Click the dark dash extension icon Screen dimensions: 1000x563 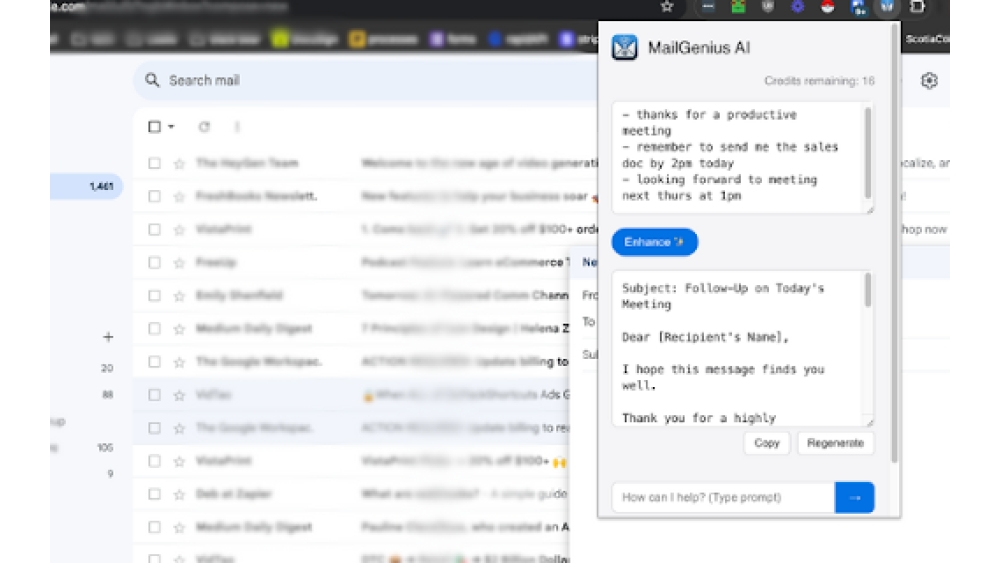tap(708, 7)
